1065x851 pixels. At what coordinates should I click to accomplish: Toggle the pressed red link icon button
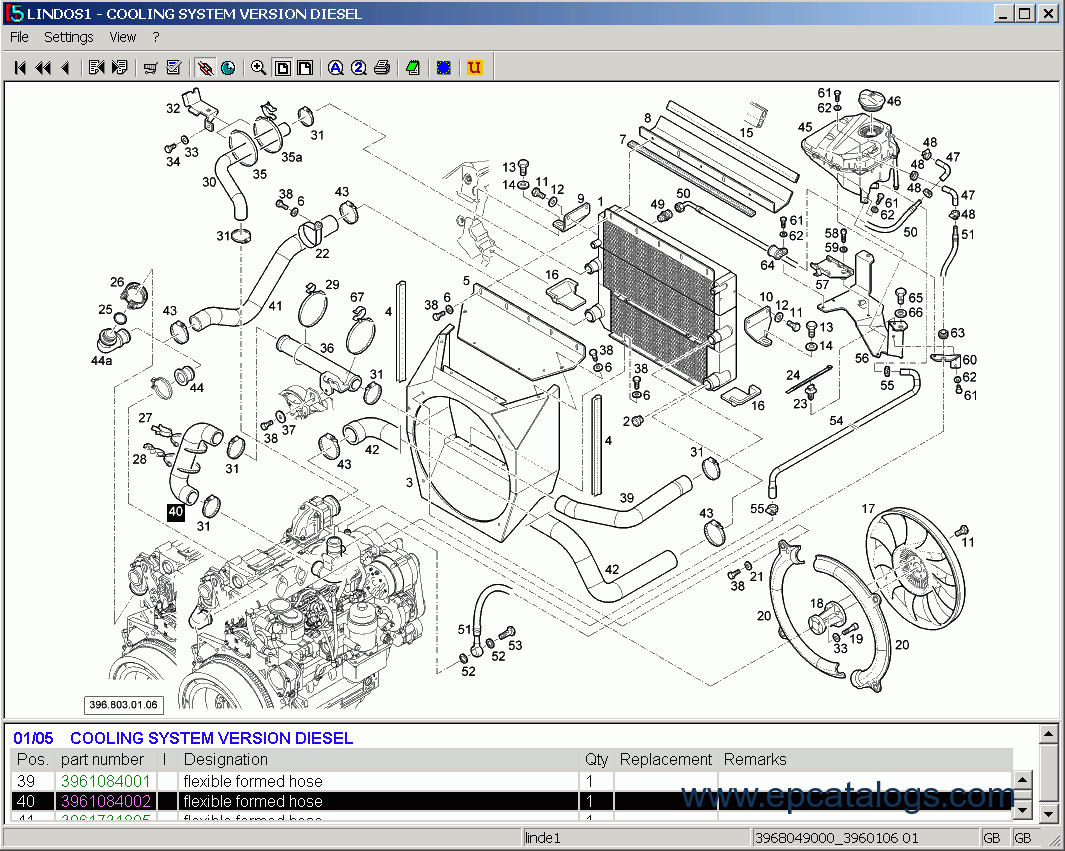pos(205,68)
